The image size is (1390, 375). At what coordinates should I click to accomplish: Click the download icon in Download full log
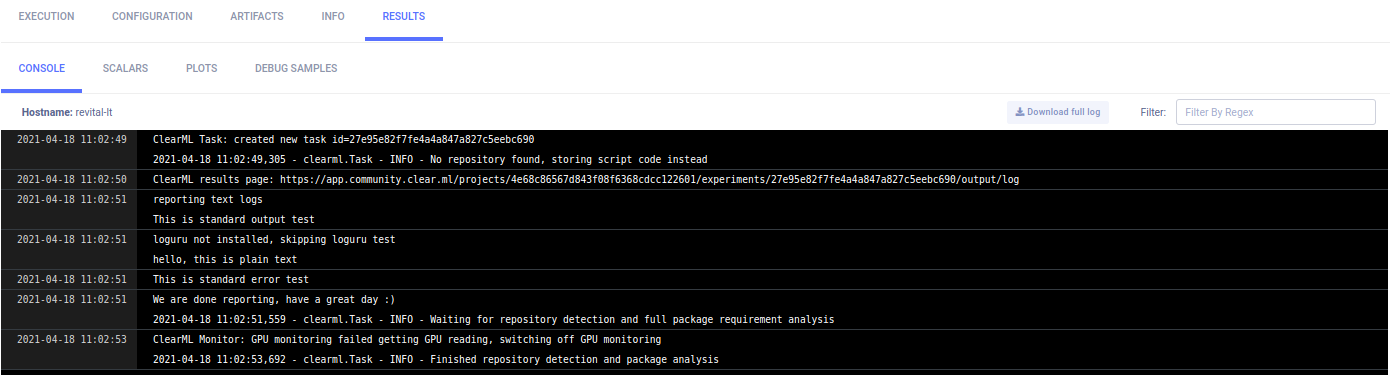point(1020,112)
